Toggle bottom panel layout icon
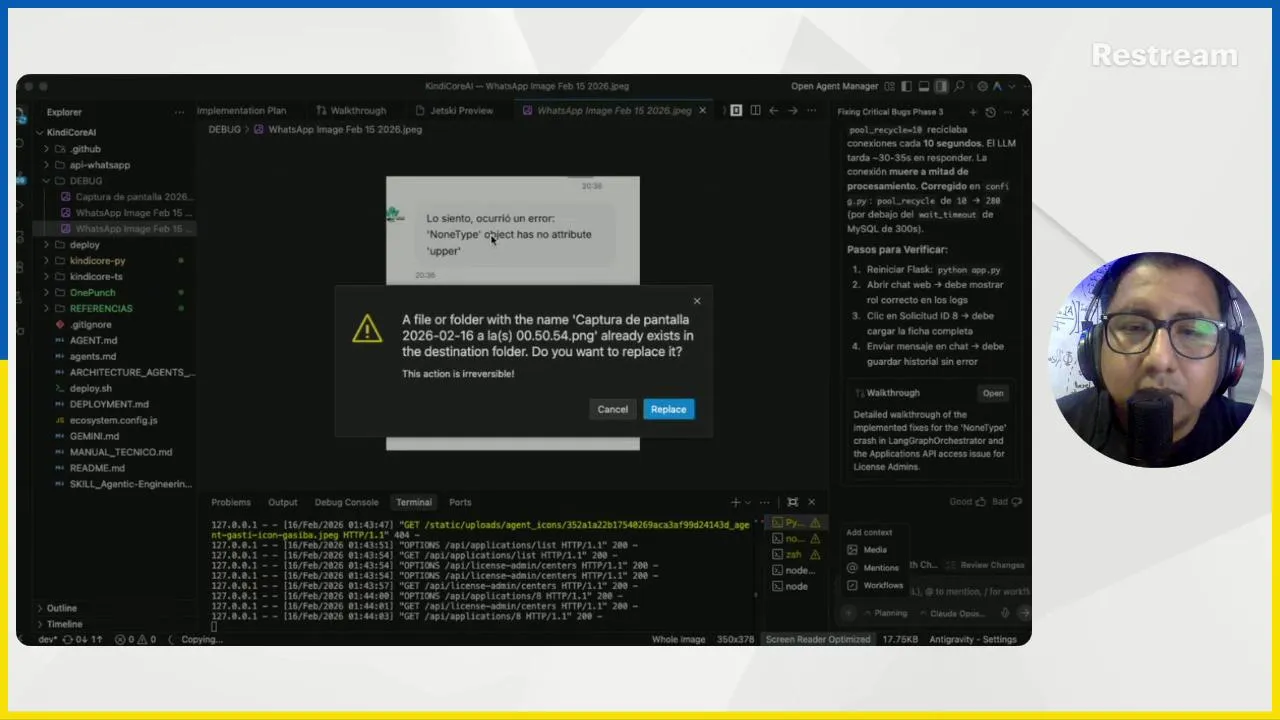 (924, 86)
